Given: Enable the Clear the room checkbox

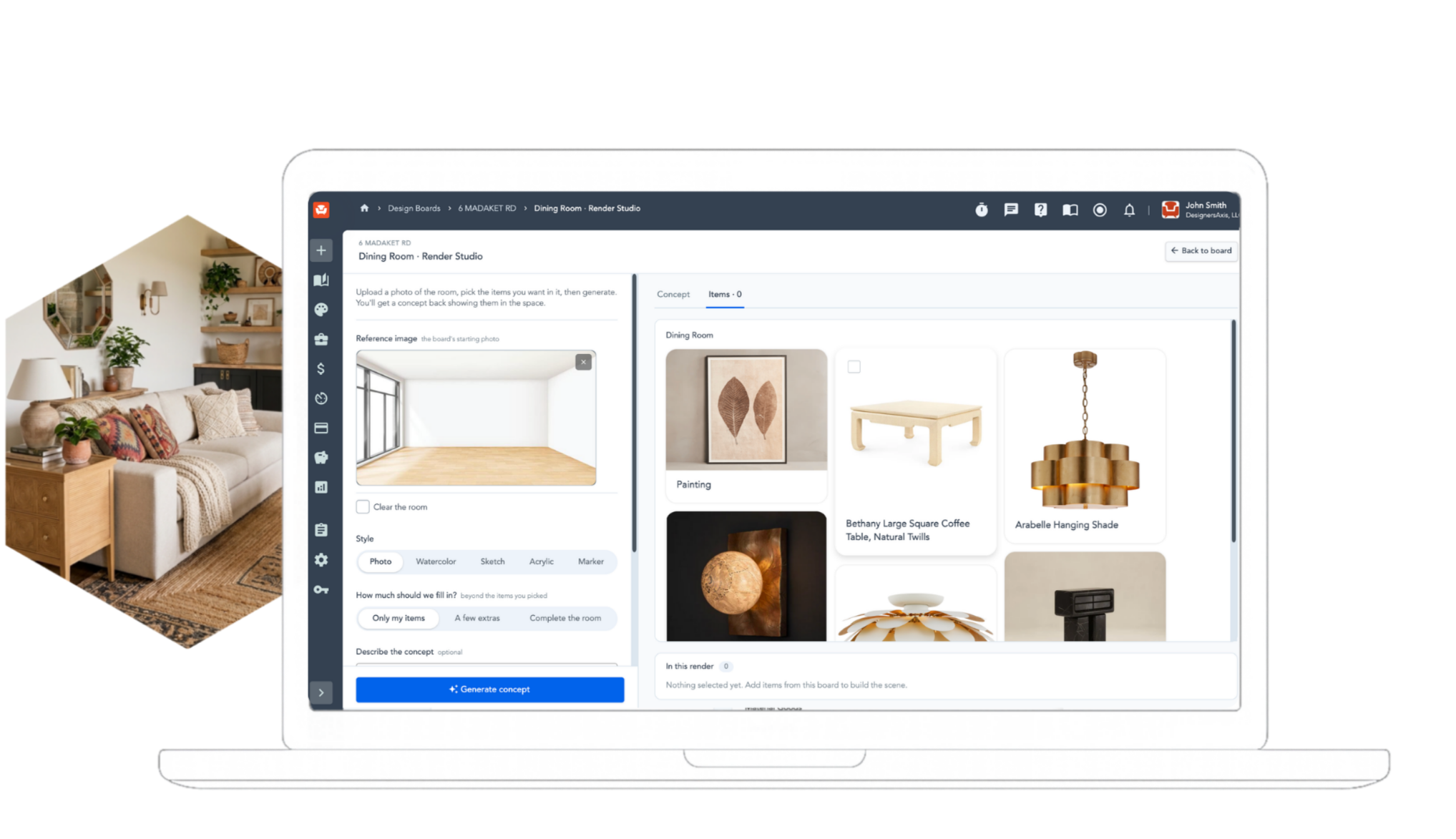Looking at the screenshot, I should [363, 506].
